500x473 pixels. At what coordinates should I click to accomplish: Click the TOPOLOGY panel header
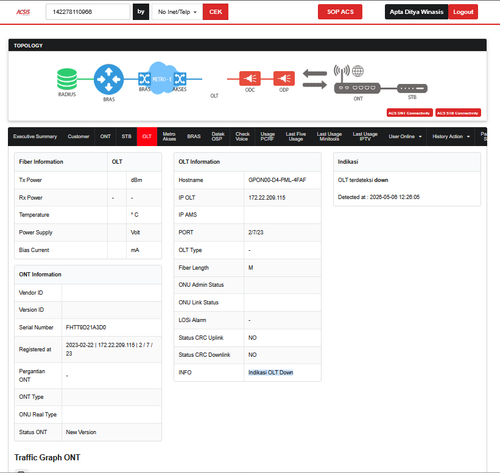pos(247,45)
